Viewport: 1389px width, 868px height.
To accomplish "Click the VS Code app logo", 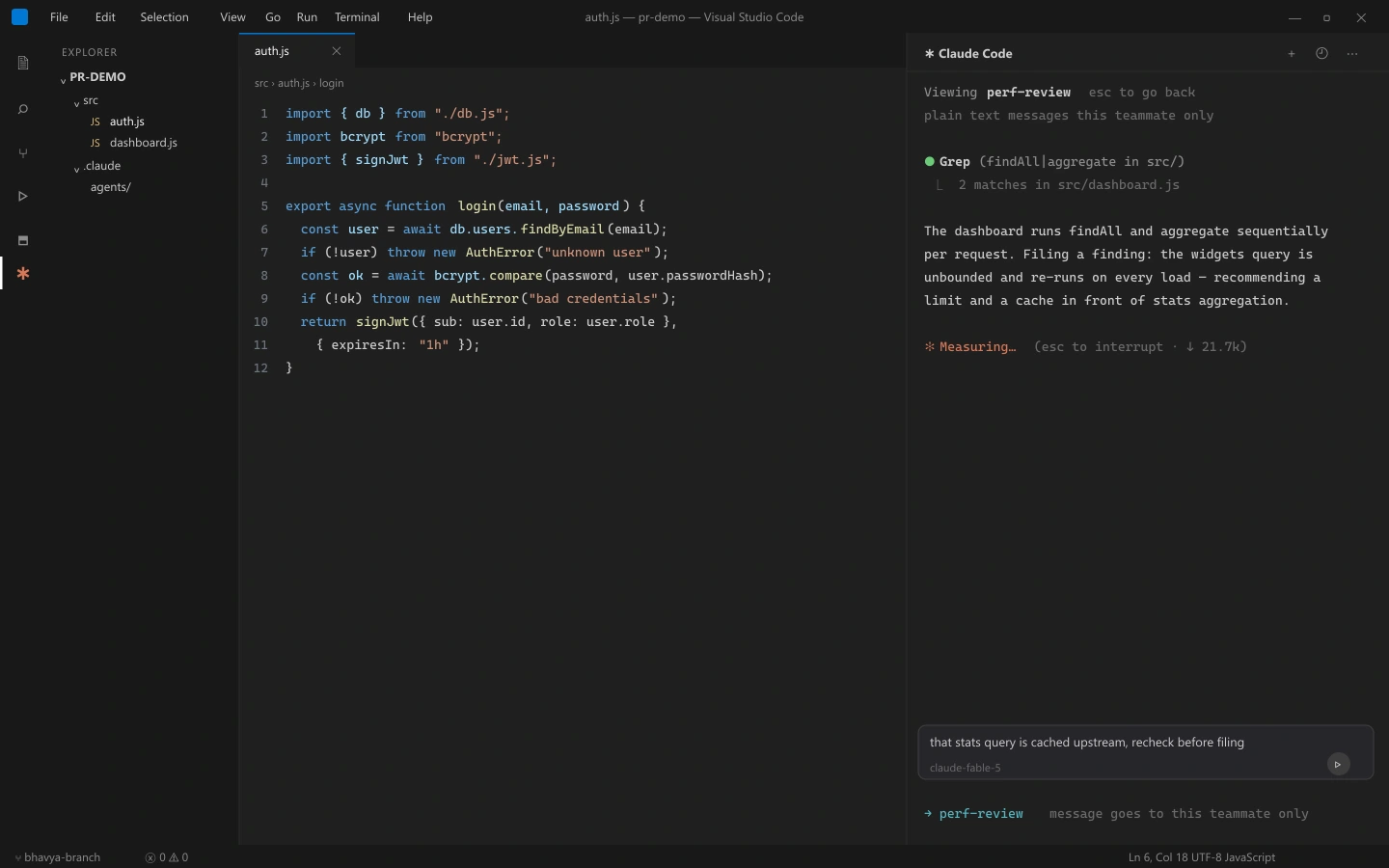I will tap(19, 17).
